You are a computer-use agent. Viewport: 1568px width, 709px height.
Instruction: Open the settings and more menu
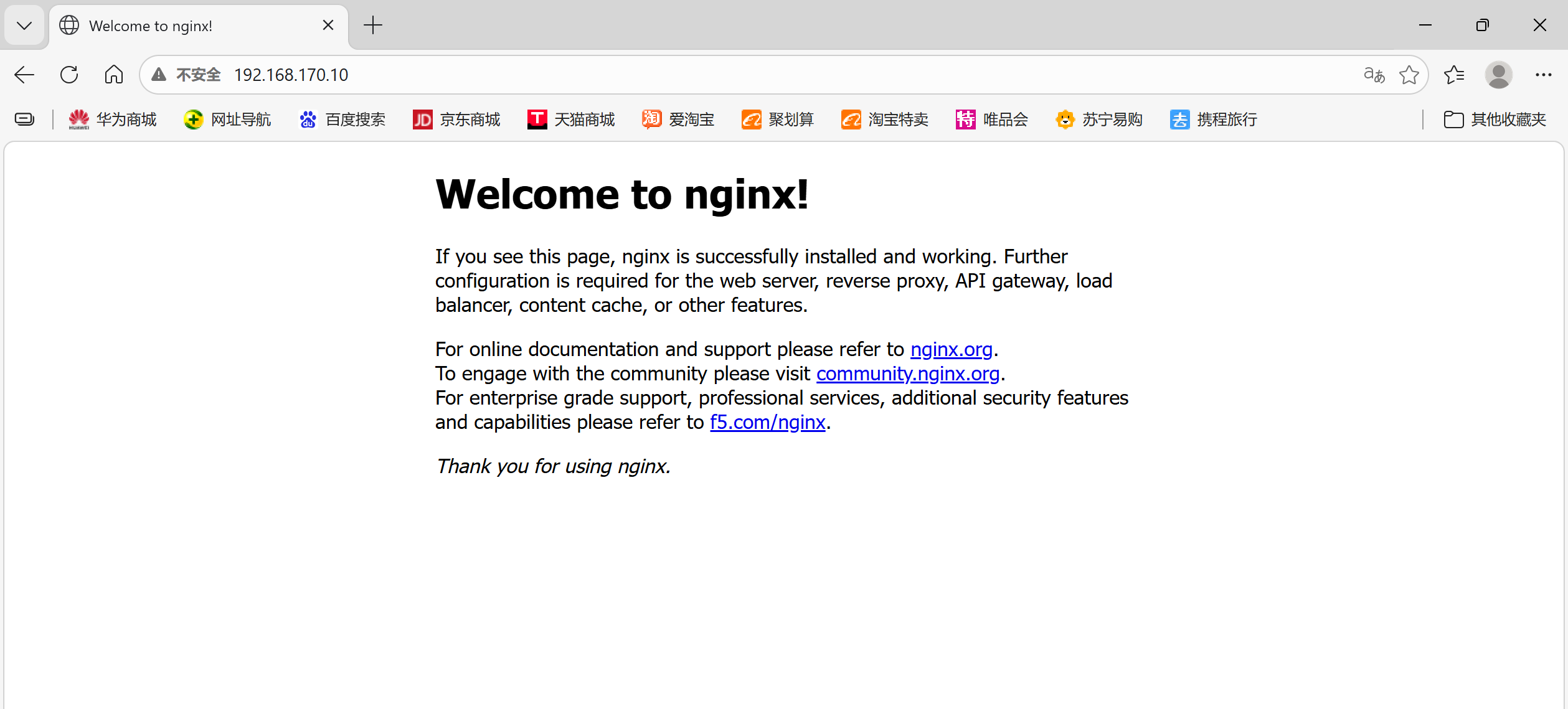1543,75
